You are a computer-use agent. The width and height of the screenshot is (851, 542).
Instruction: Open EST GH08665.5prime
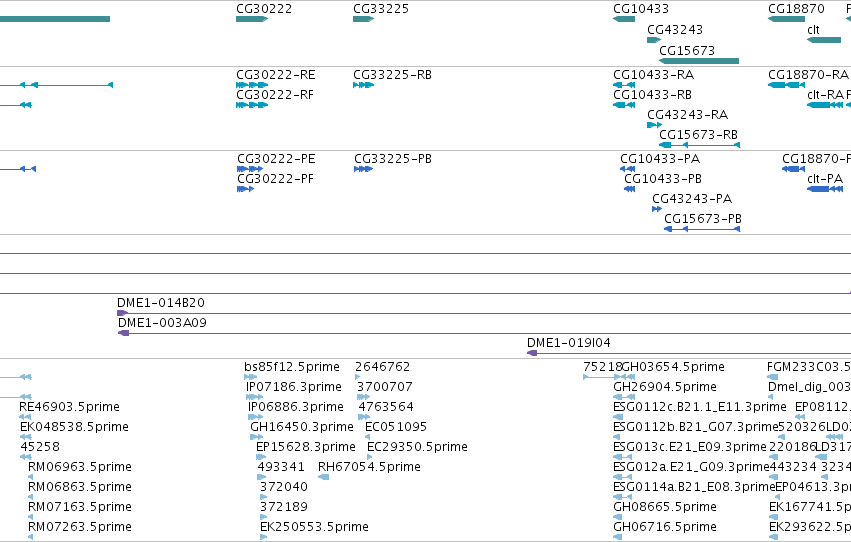click(665, 507)
